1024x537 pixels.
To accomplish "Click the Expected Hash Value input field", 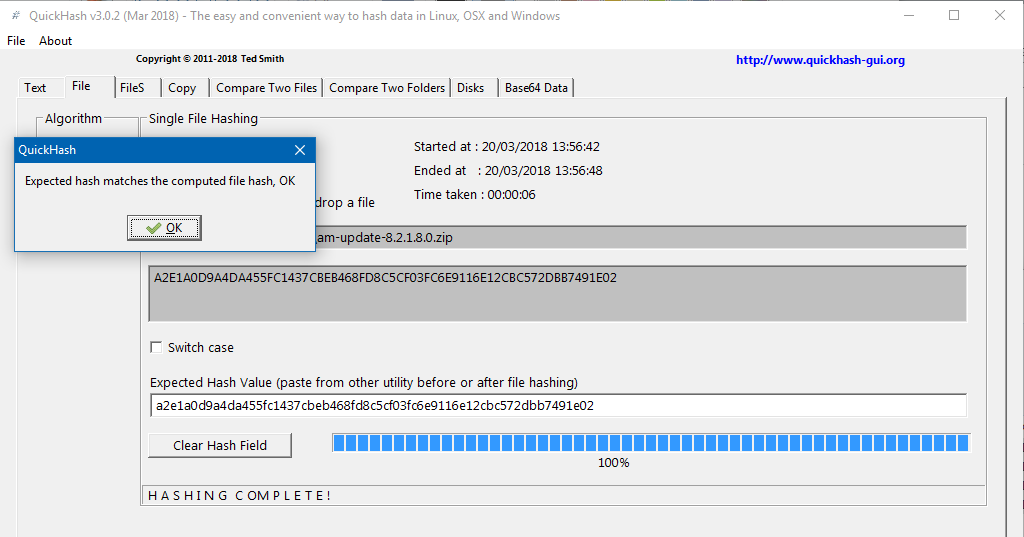I will [x=557, y=406].
